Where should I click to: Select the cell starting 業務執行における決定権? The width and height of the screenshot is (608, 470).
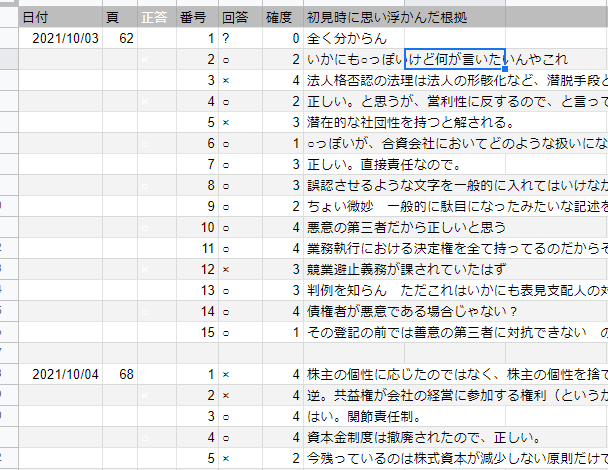354,248
